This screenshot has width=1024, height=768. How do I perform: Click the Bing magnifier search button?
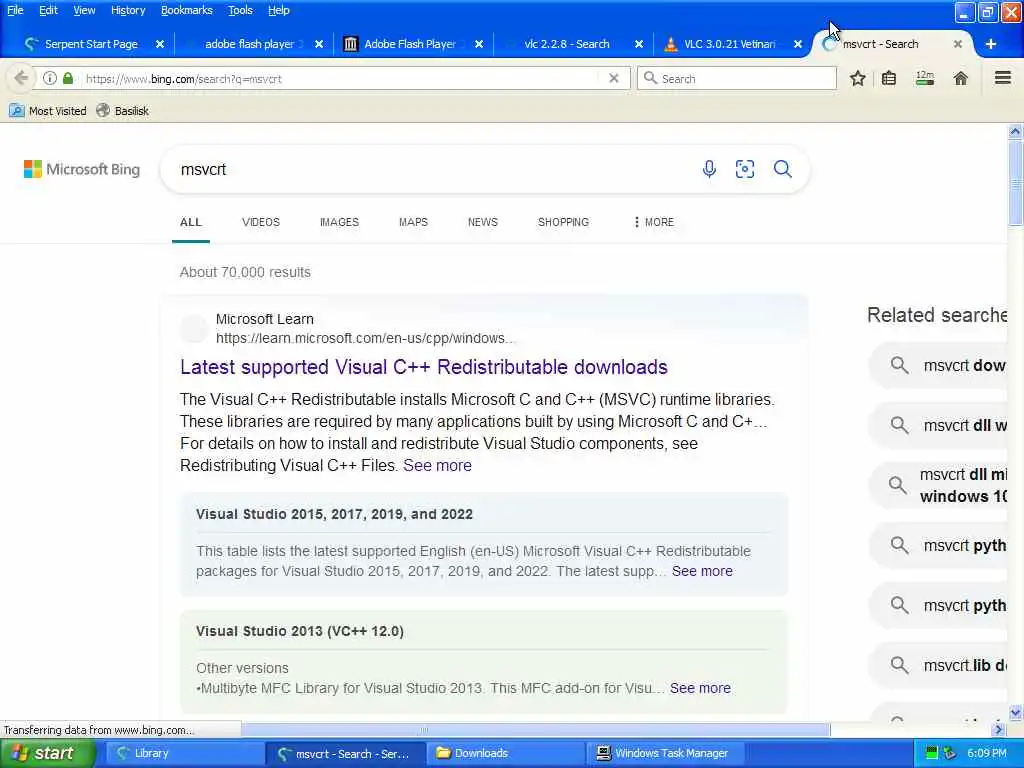coord(782,169)
